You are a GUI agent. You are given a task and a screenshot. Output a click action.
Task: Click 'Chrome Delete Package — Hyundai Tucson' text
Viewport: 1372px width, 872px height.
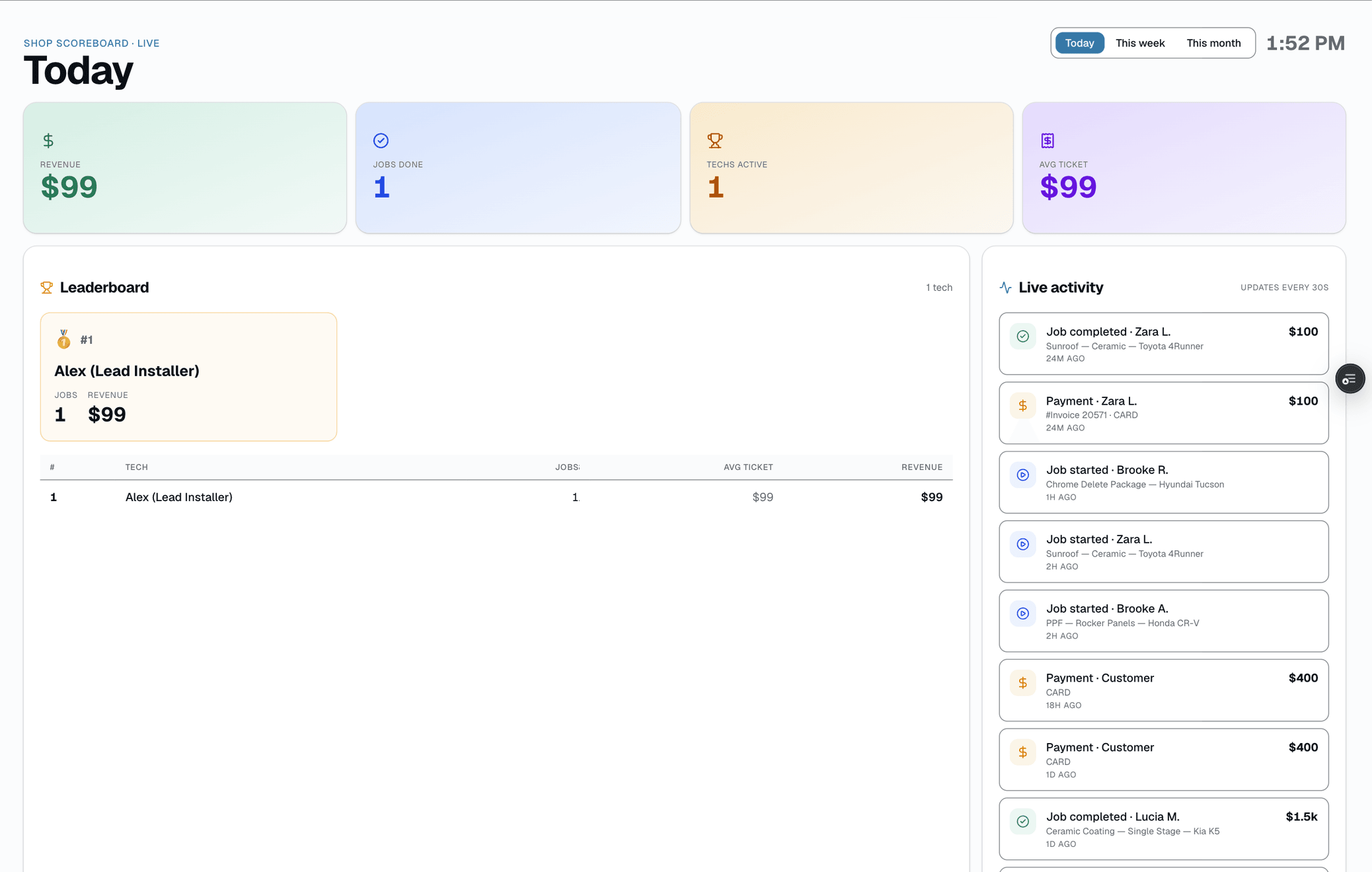coord(1135,485)
